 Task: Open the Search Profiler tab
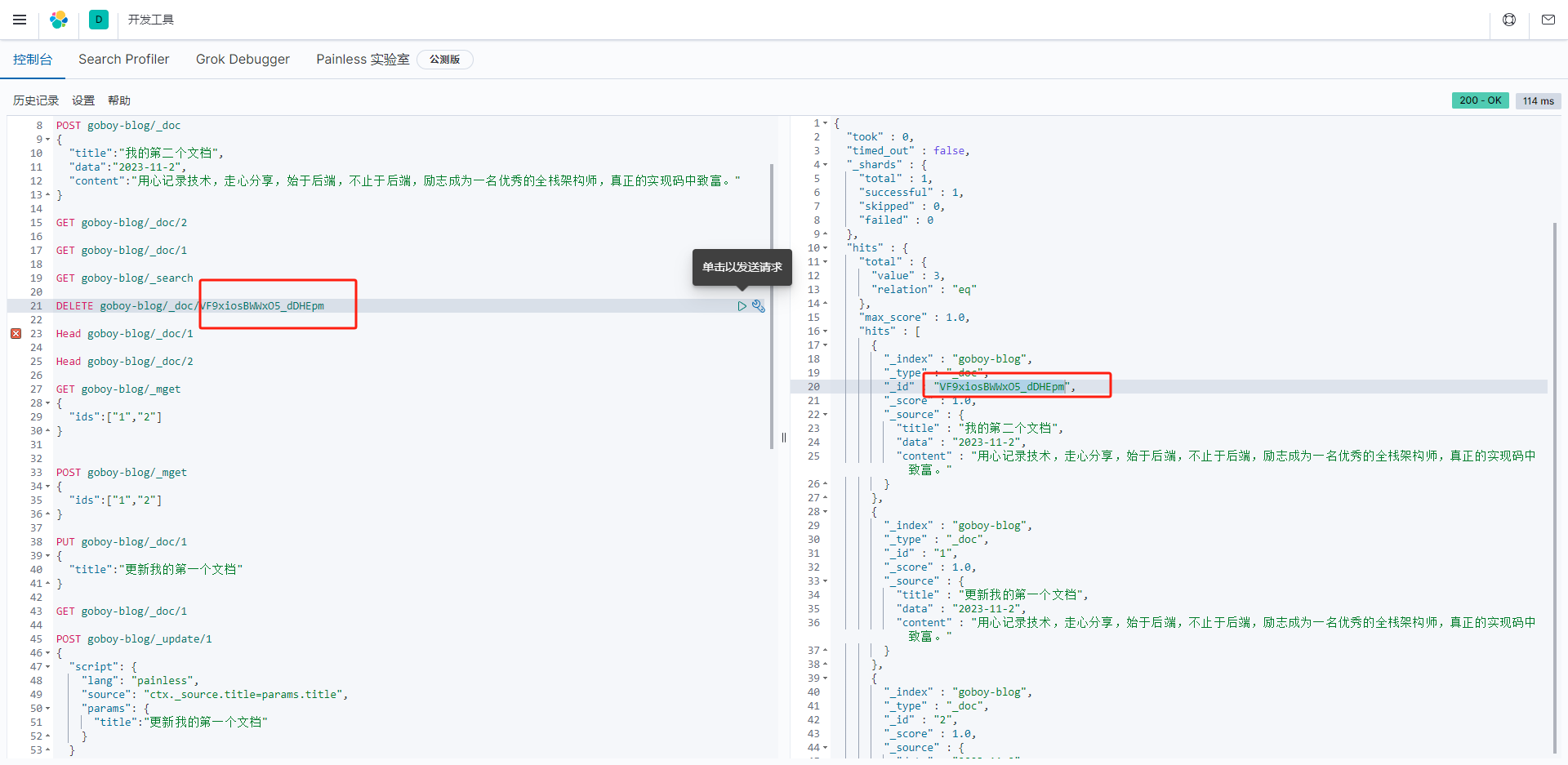pos(124,60)
